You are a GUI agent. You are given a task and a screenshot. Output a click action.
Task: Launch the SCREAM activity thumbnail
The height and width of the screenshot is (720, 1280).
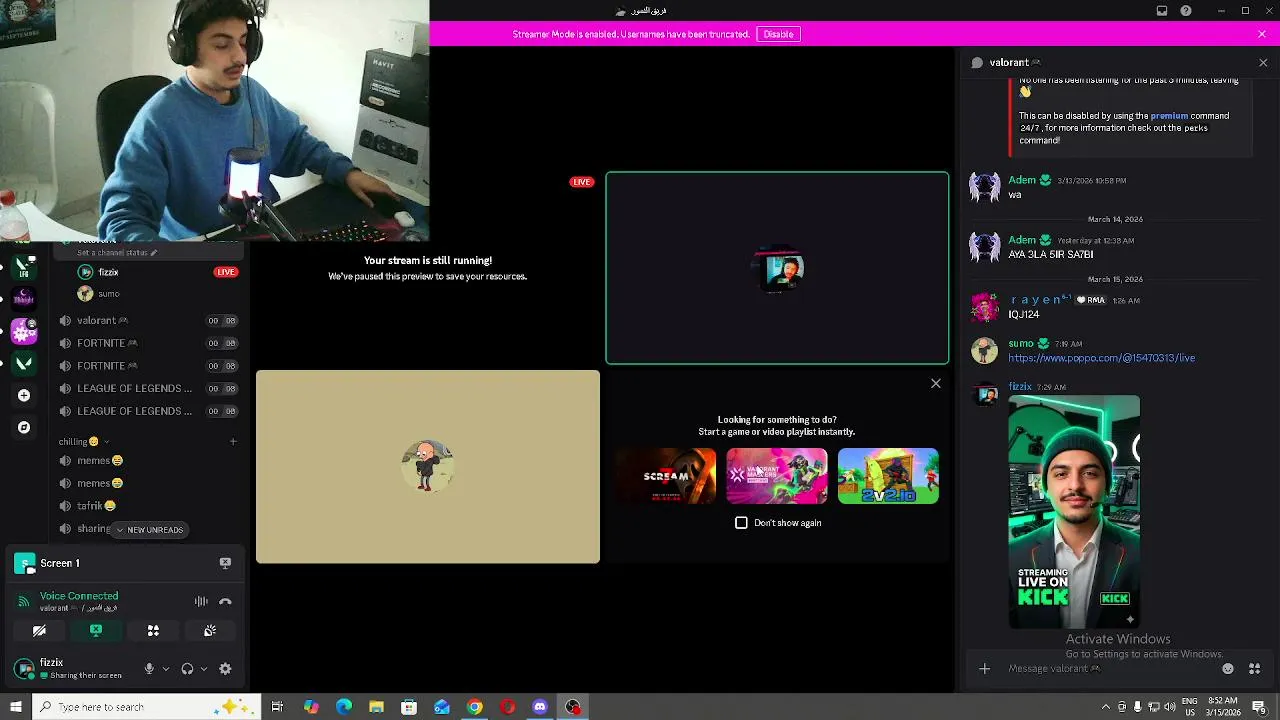666,476
